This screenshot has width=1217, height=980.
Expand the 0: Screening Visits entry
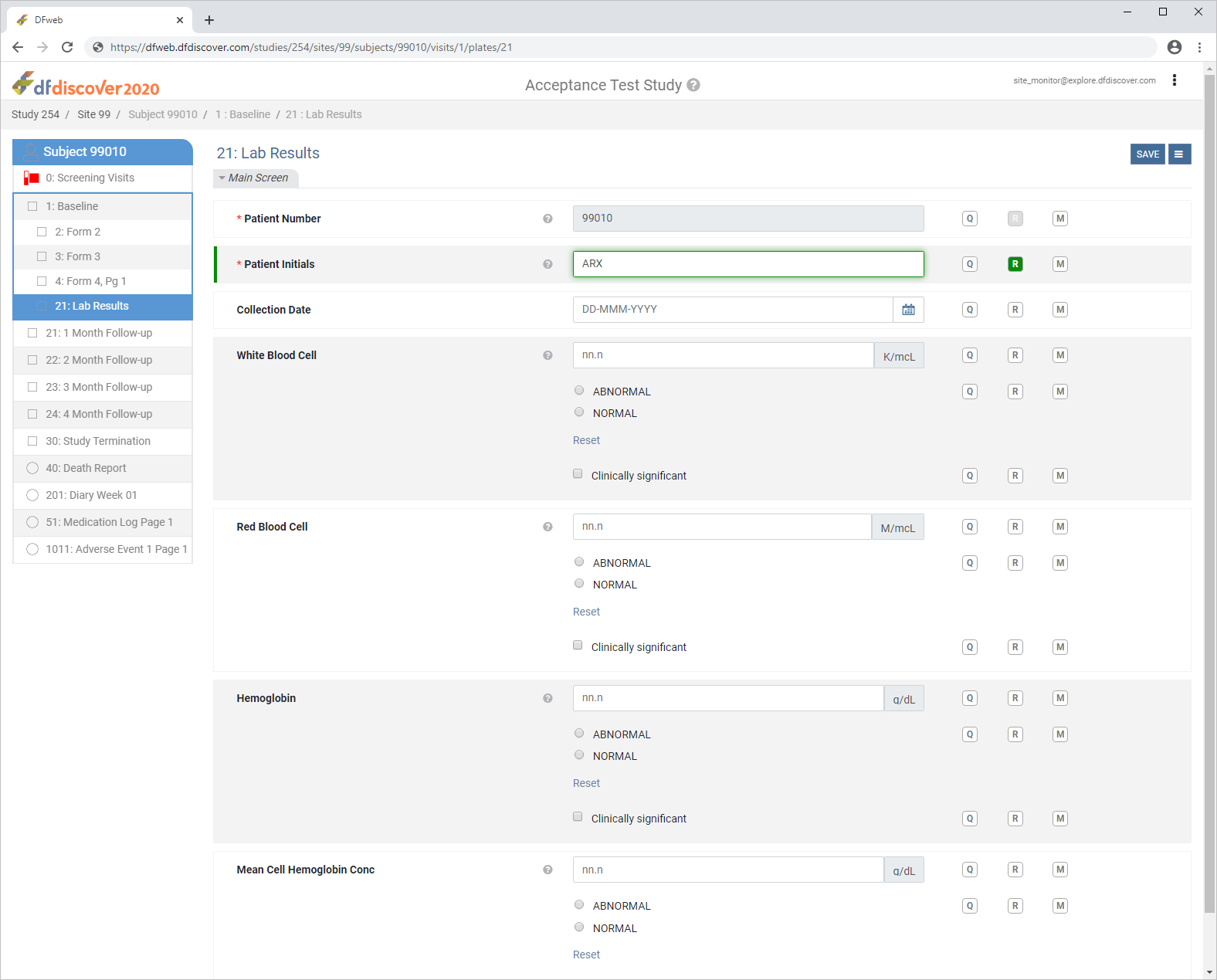point(90,178)
